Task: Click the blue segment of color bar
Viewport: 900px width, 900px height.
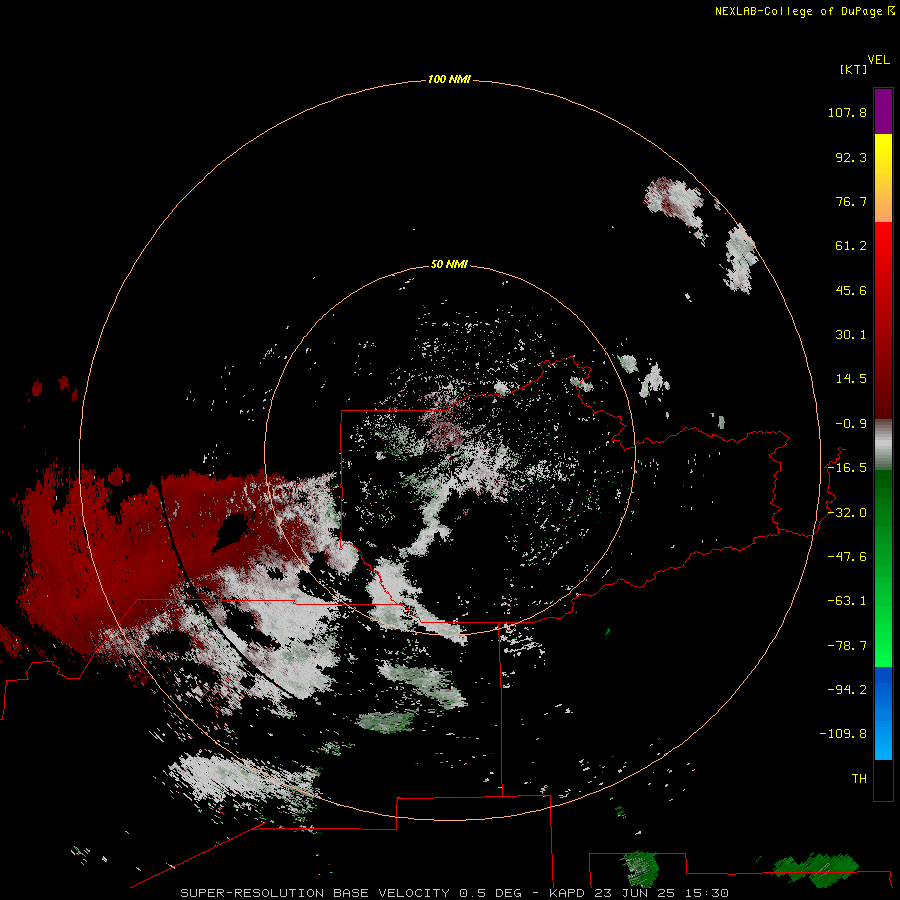Action: (883, 713)
